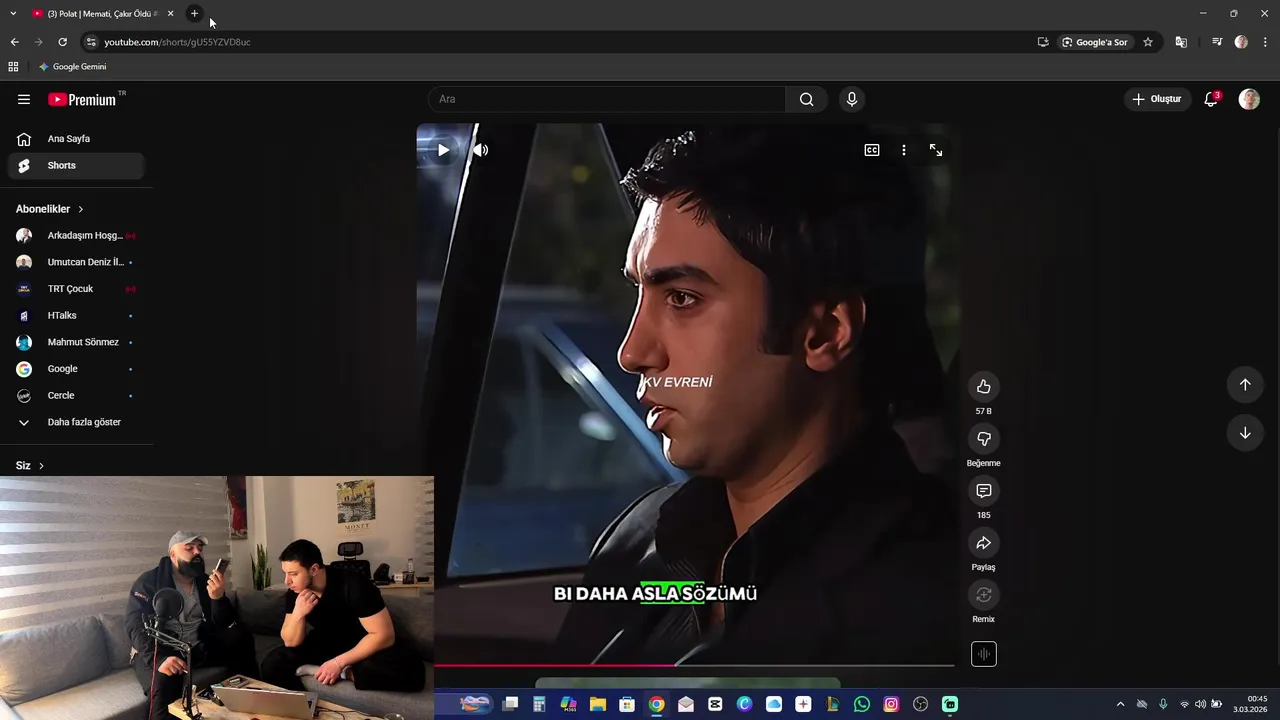Viewport: 1280px width, 720px height.
Task: Click the address bar URL
Action: pos(177,42)
